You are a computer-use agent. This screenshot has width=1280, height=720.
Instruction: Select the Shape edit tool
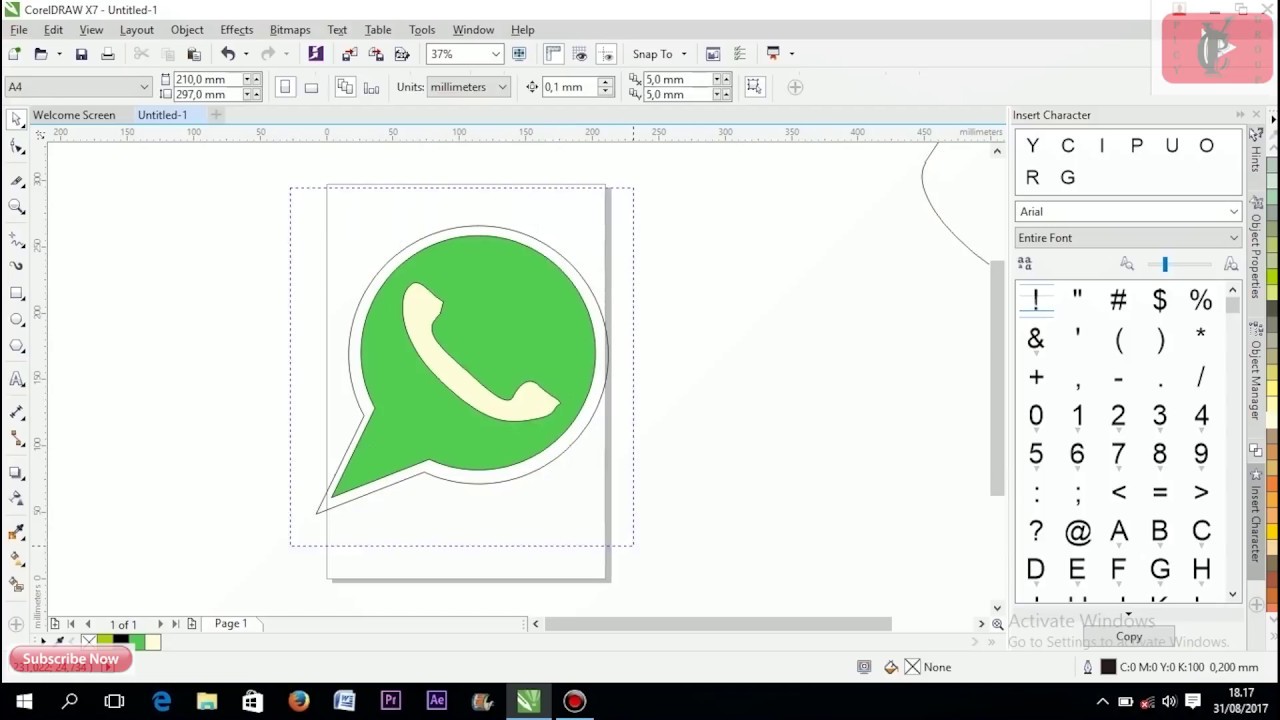[x=16, y=147]
